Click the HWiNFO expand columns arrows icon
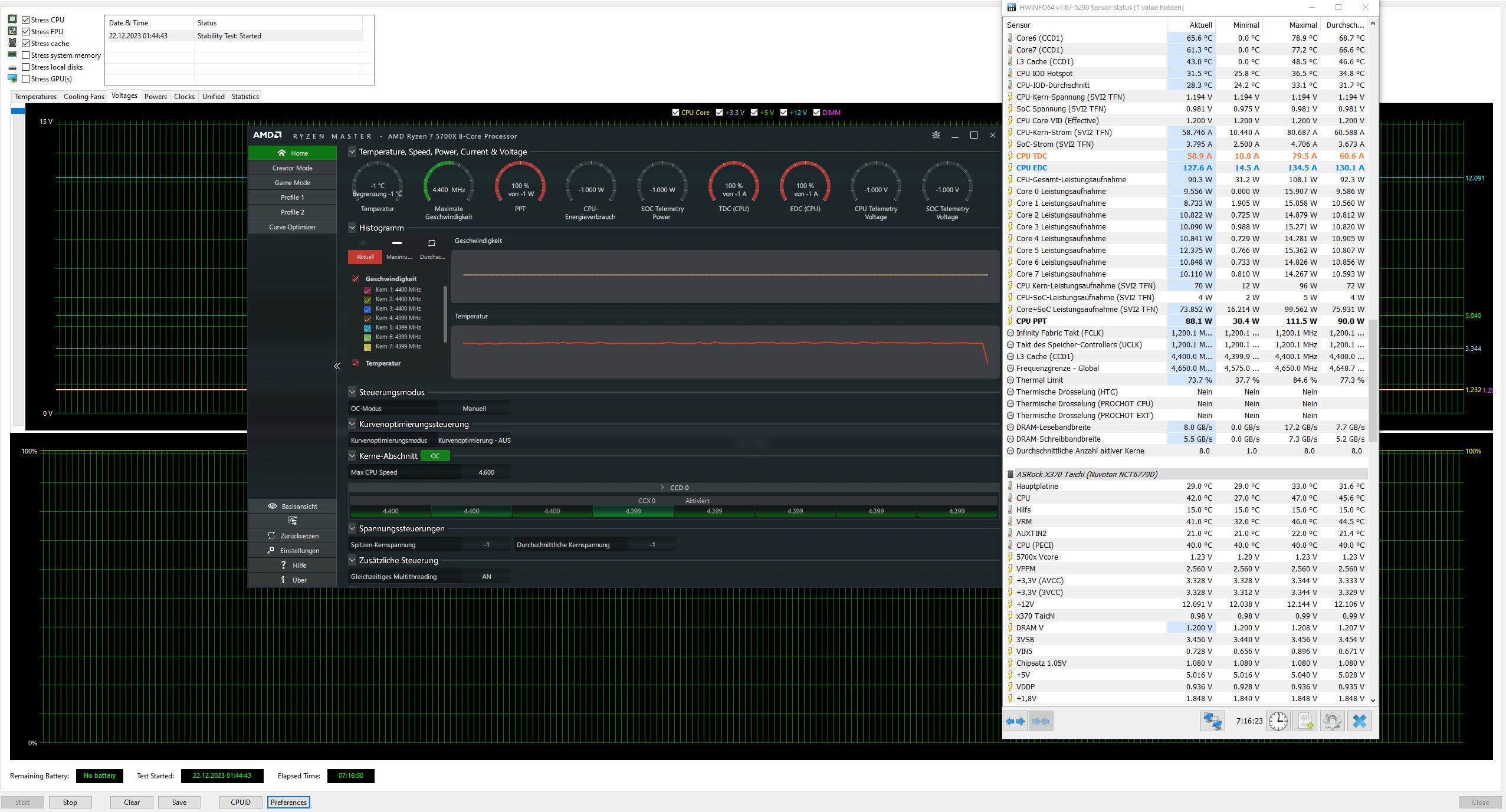 click(1015, 721)
